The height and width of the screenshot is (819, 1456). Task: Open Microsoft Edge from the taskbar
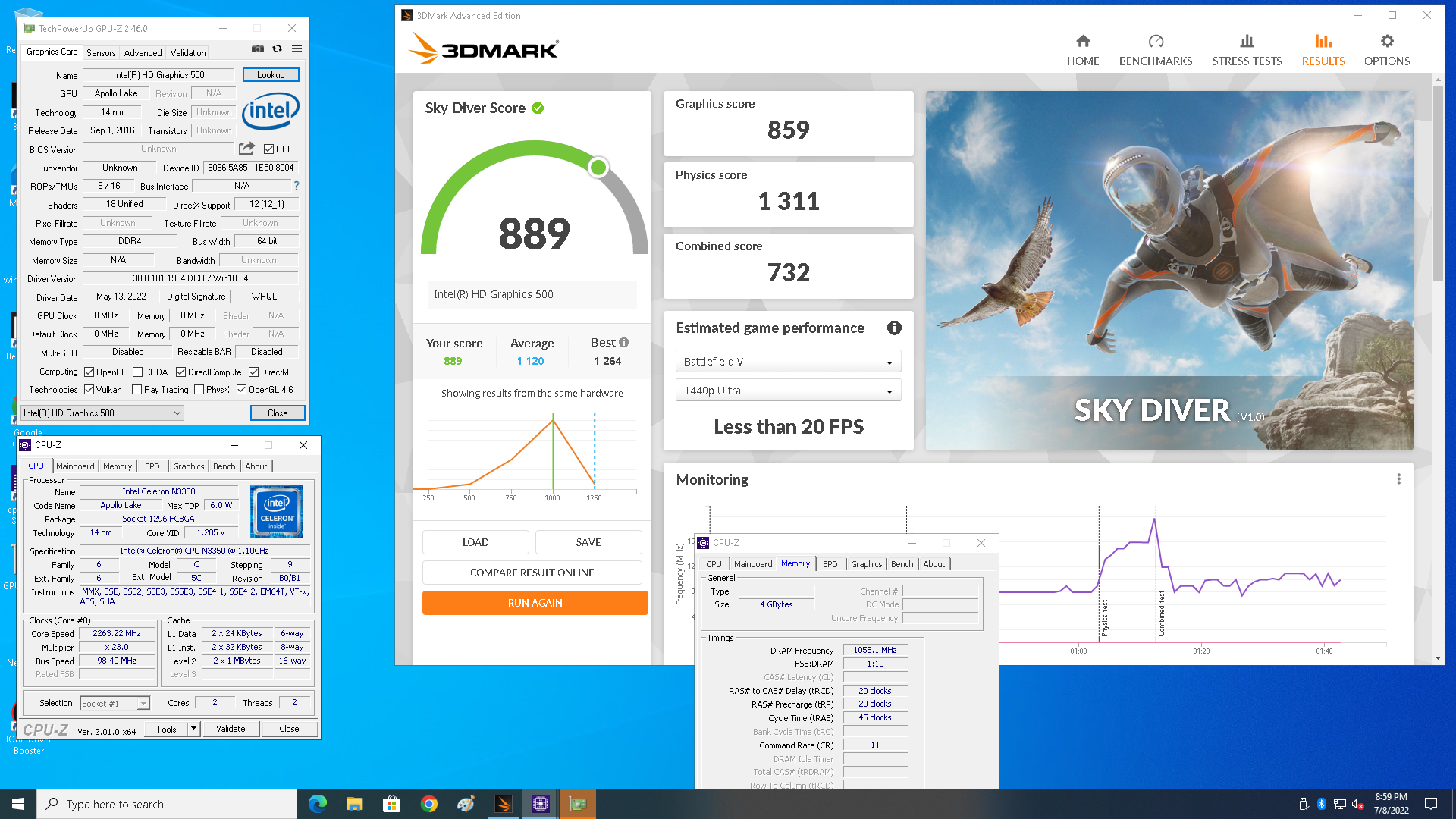[x=317, y=804]
